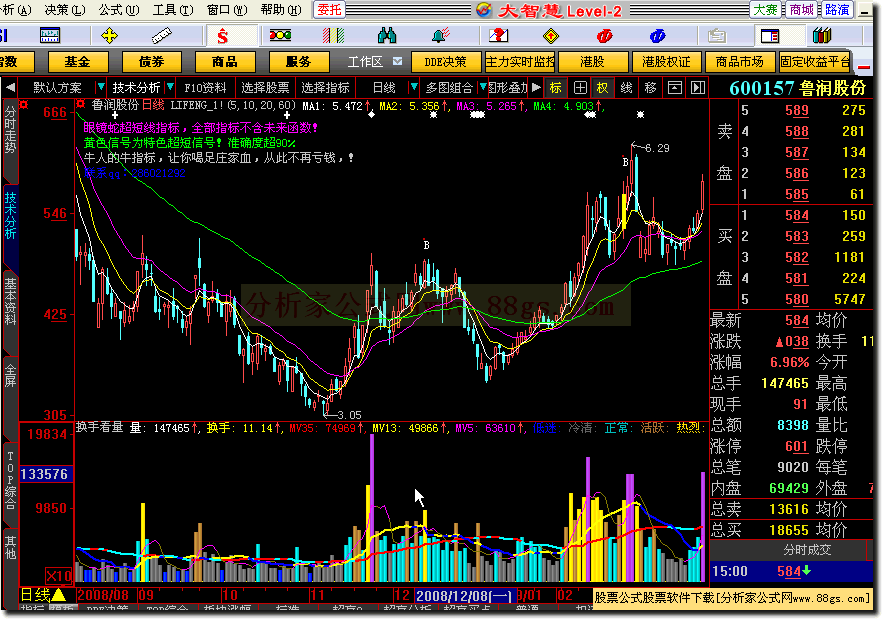Click the gray clipboard toolbar icon
885x621 pixels.
pos(717,36)
